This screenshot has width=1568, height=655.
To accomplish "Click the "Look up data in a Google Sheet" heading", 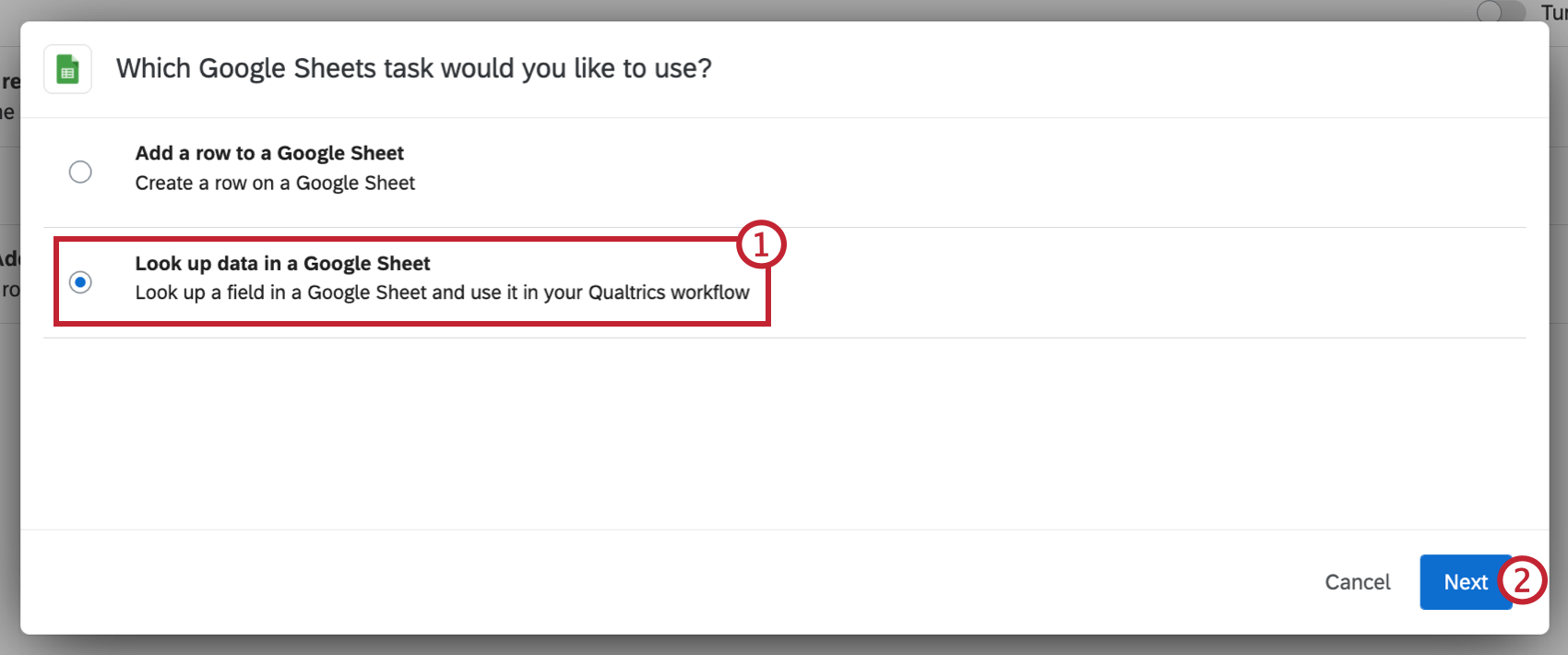I will pyautogui.click(x=282, y=264).
